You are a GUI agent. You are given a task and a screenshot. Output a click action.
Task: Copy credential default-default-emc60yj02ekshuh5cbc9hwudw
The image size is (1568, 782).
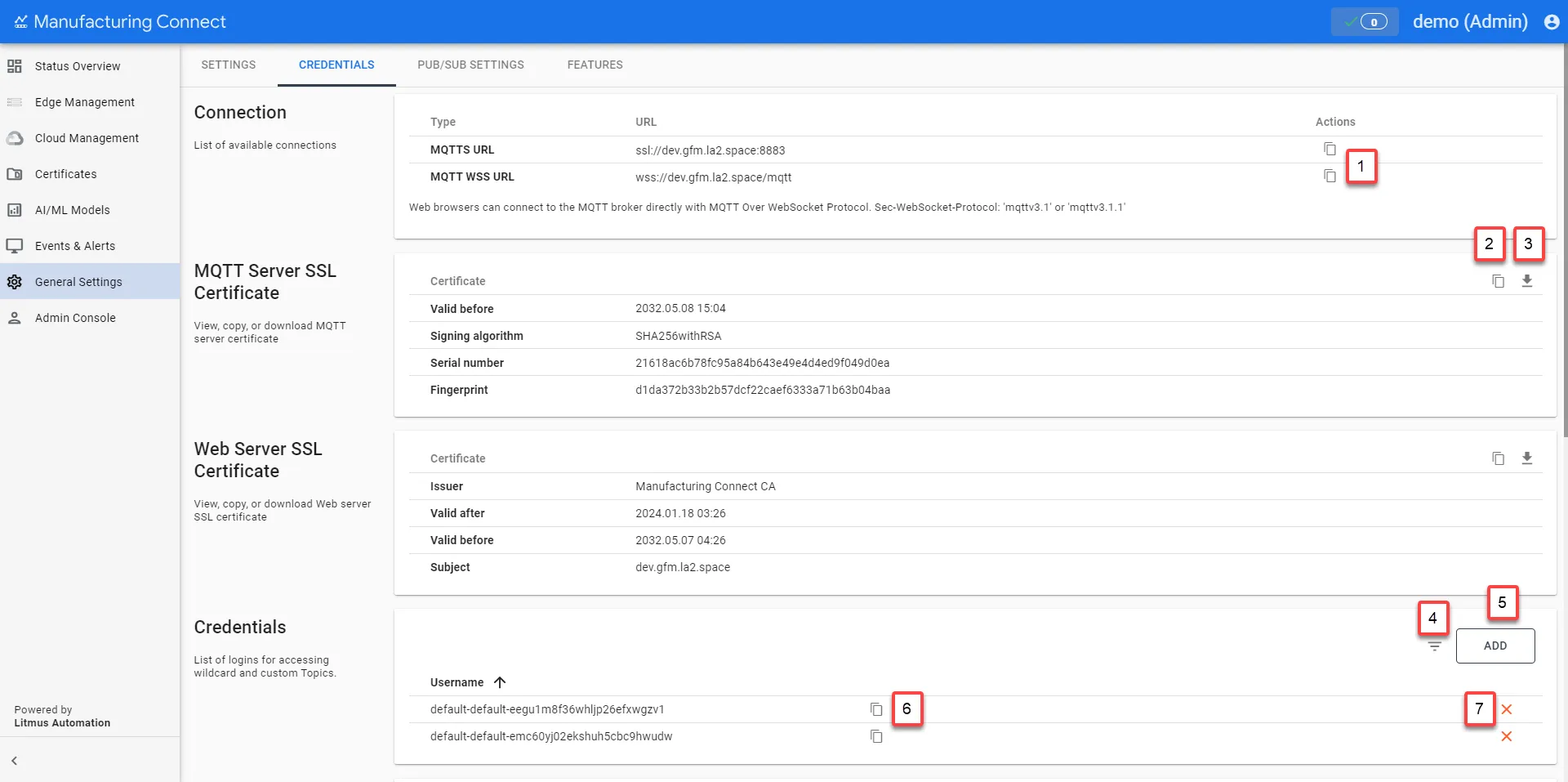point(876,736)
